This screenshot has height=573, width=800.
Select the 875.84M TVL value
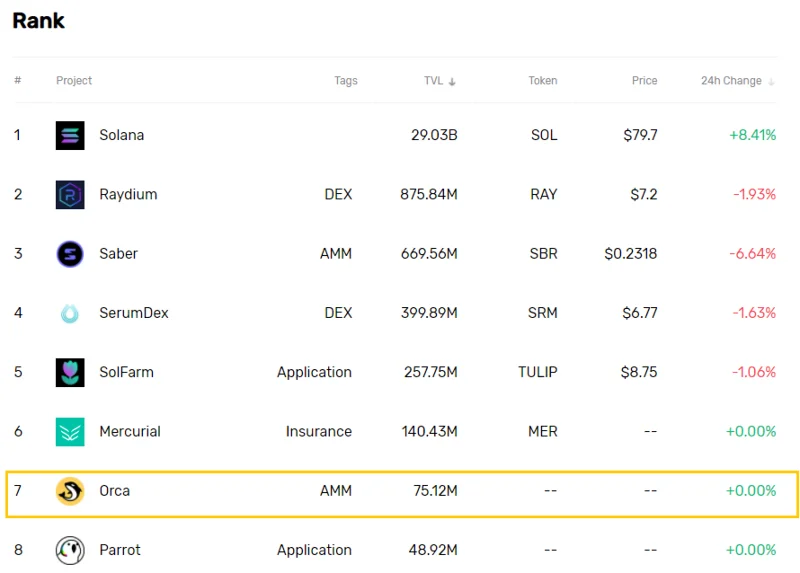click(x=429, y=194)
